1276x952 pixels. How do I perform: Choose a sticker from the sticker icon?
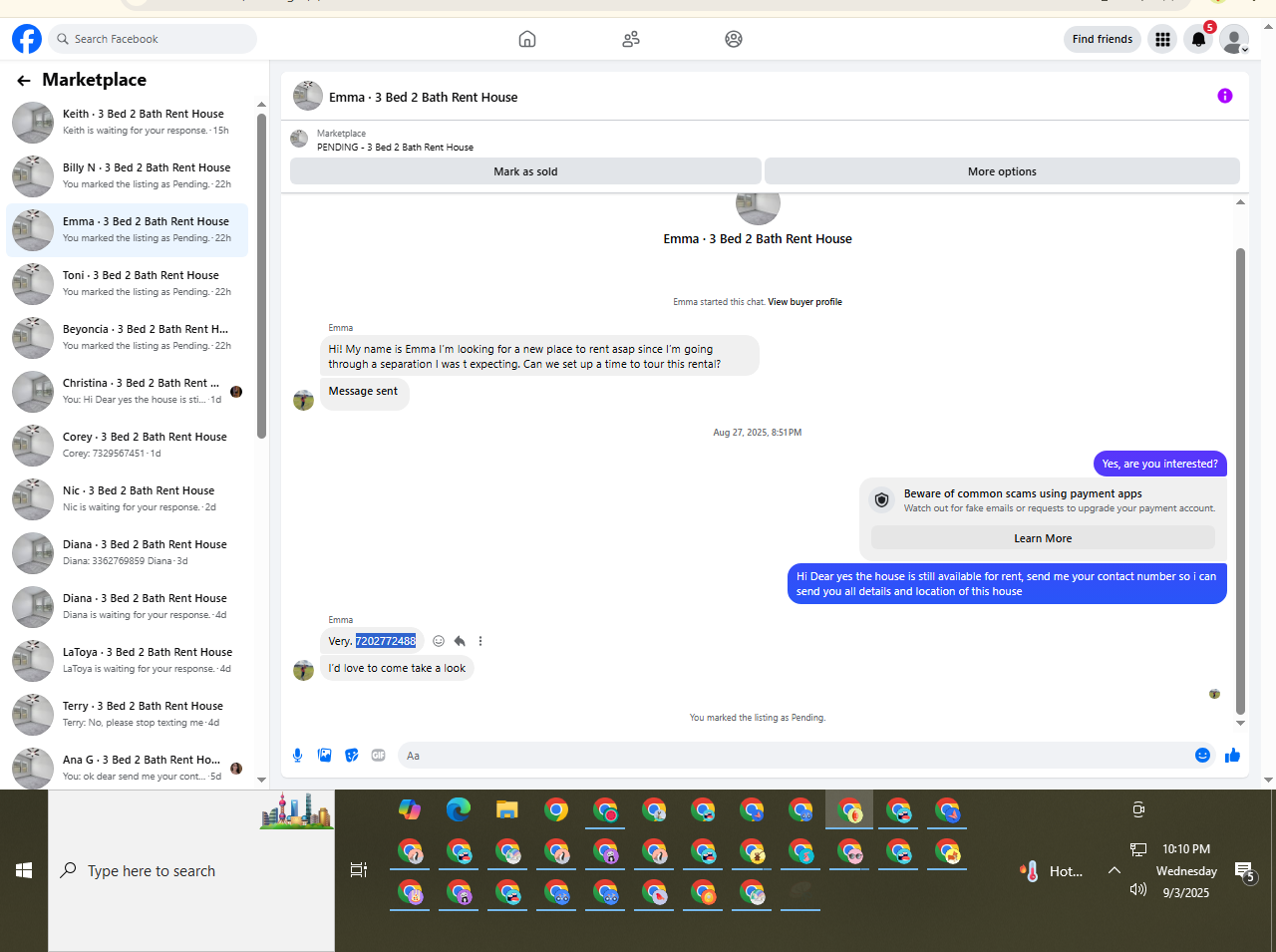pyautogui.click(x=352, y=756)
